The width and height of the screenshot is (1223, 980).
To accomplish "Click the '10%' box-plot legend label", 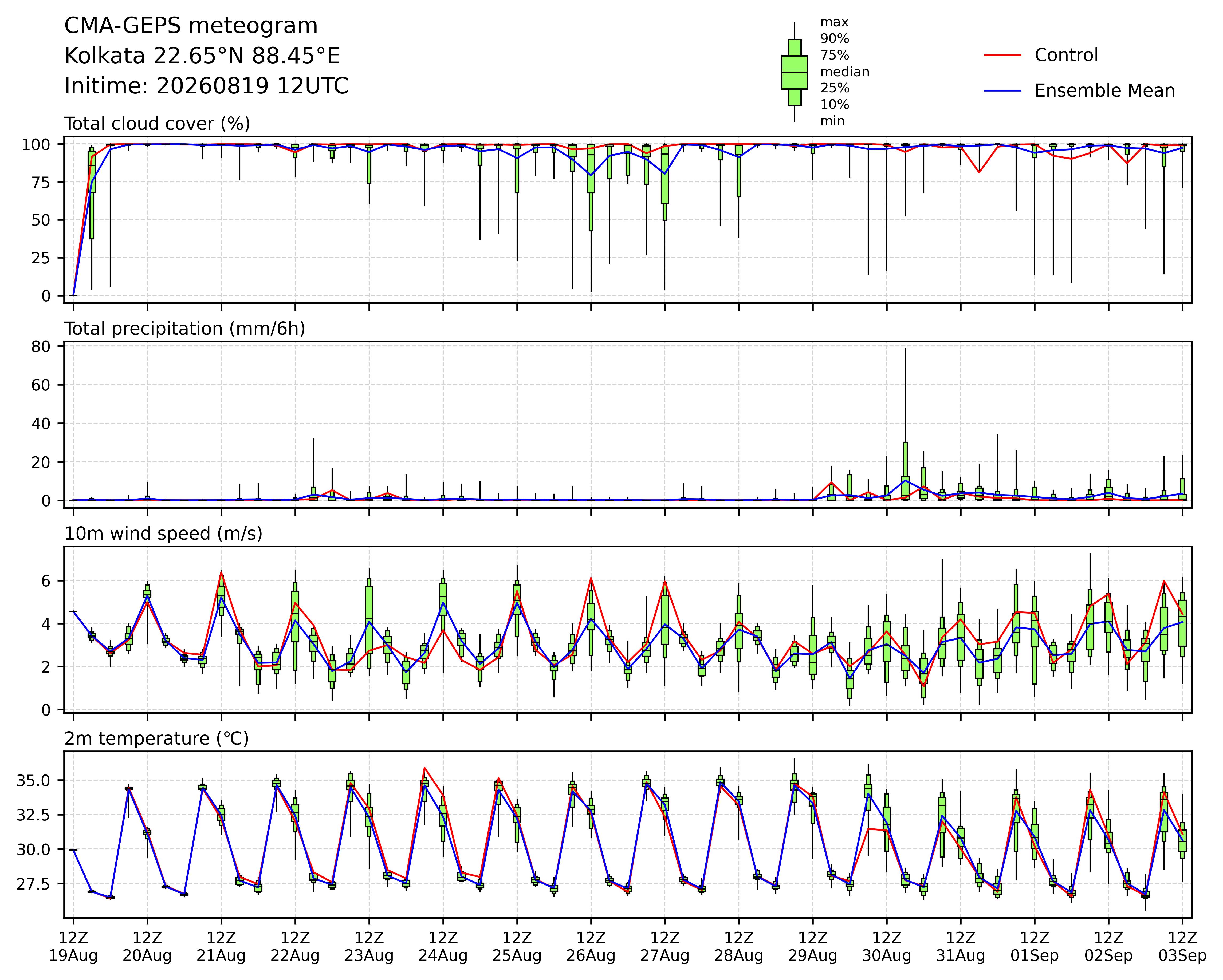I will click(x=835, y=105).
